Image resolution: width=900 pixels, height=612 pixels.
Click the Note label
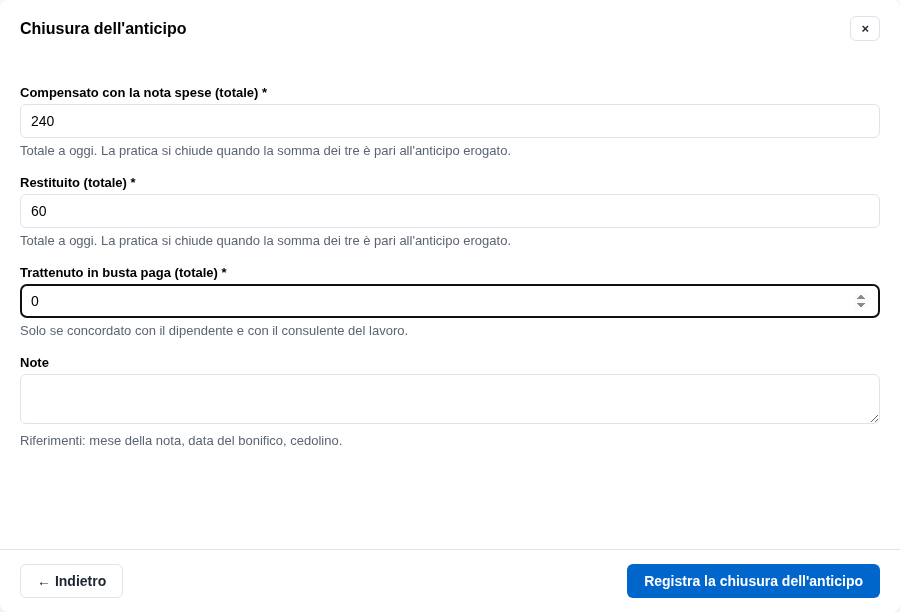pyautogui.click(x=34, y=363)
